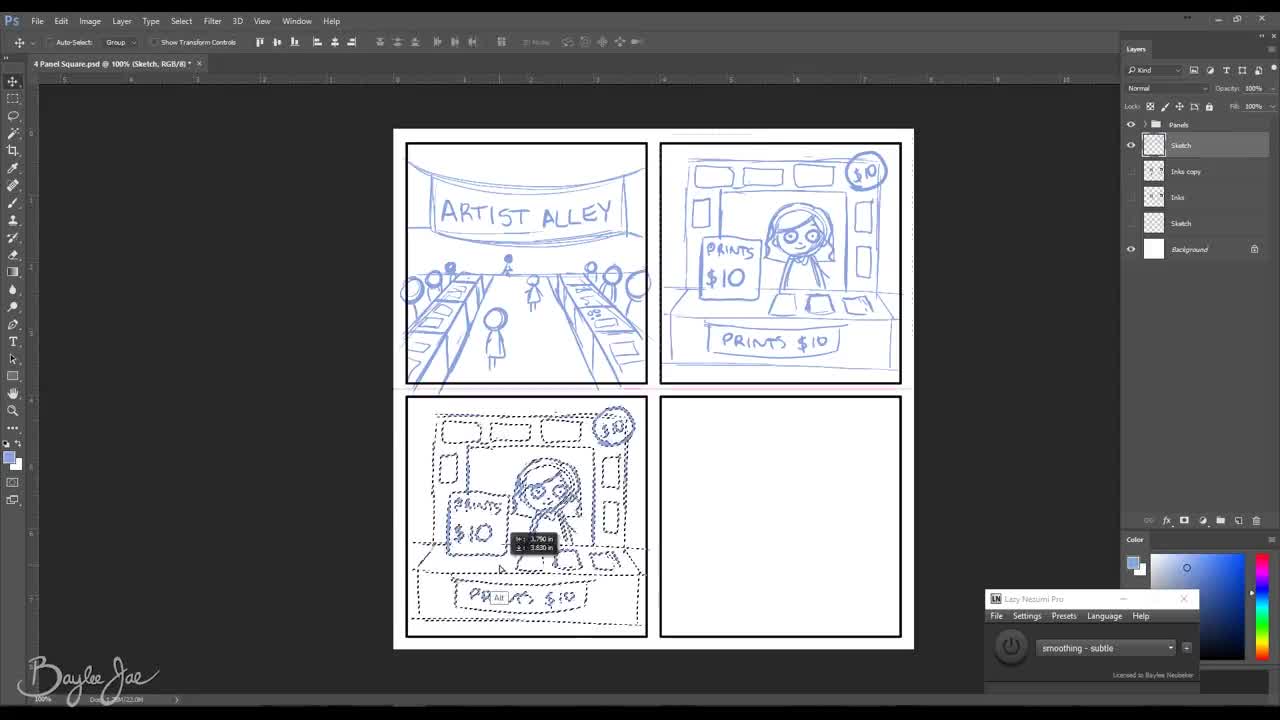Enable Auto-Select checkbox
Image resolution: width=1280 pixels, height=720 pixels.
51,42
